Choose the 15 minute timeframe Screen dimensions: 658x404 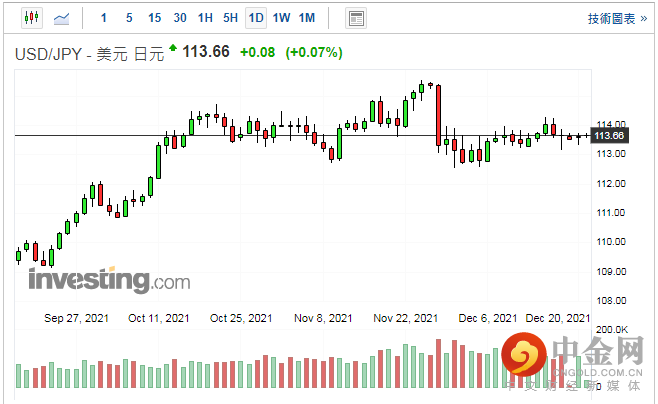(x=154, y=18)
